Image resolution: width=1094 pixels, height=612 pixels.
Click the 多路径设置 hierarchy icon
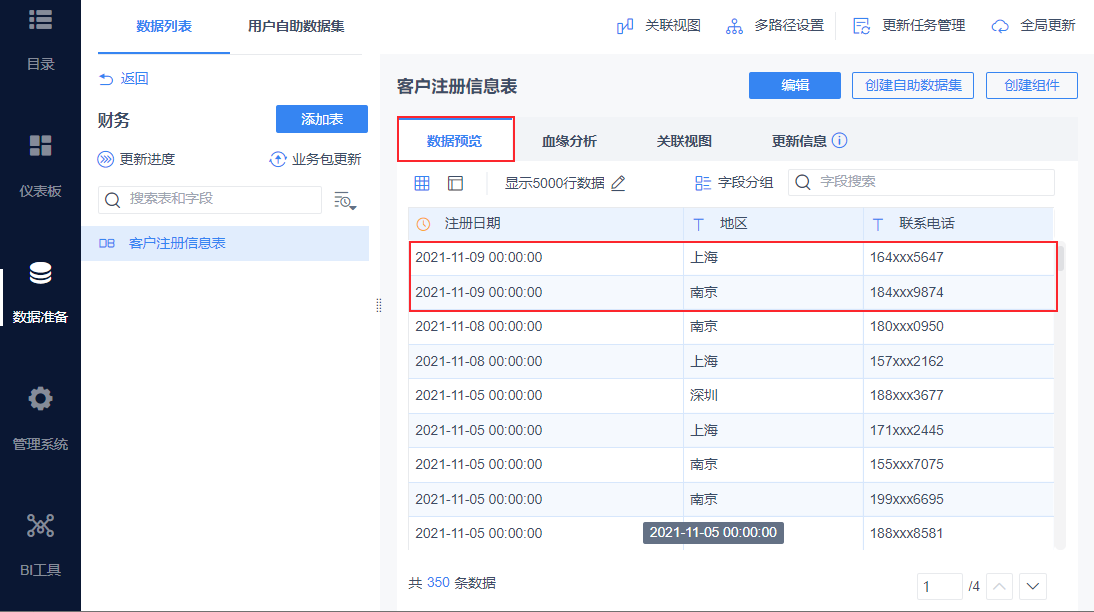[x=734, y=27]
